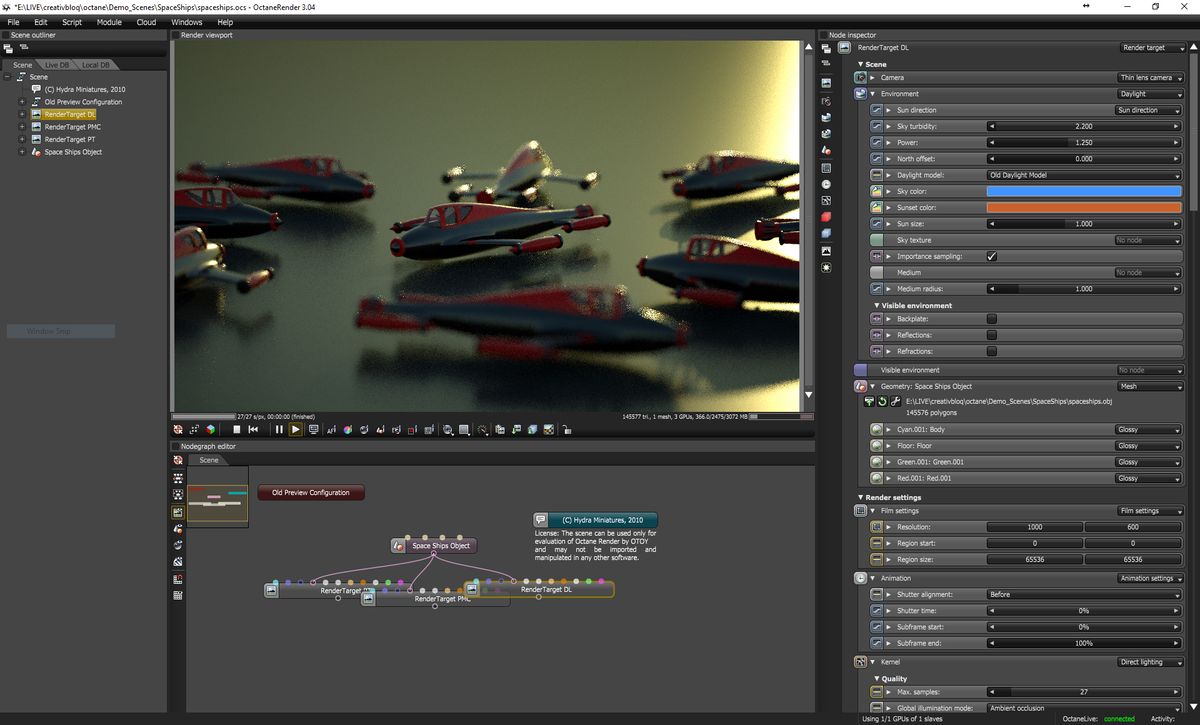This screenshot has height=725, width=1200.
Task: Open the Cloud menu
Action: (x=146, y=21)
